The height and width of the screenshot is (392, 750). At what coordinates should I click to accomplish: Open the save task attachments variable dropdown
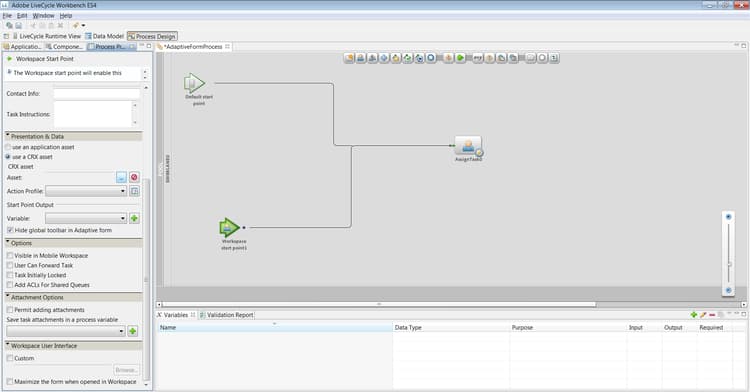coord(66,331)
